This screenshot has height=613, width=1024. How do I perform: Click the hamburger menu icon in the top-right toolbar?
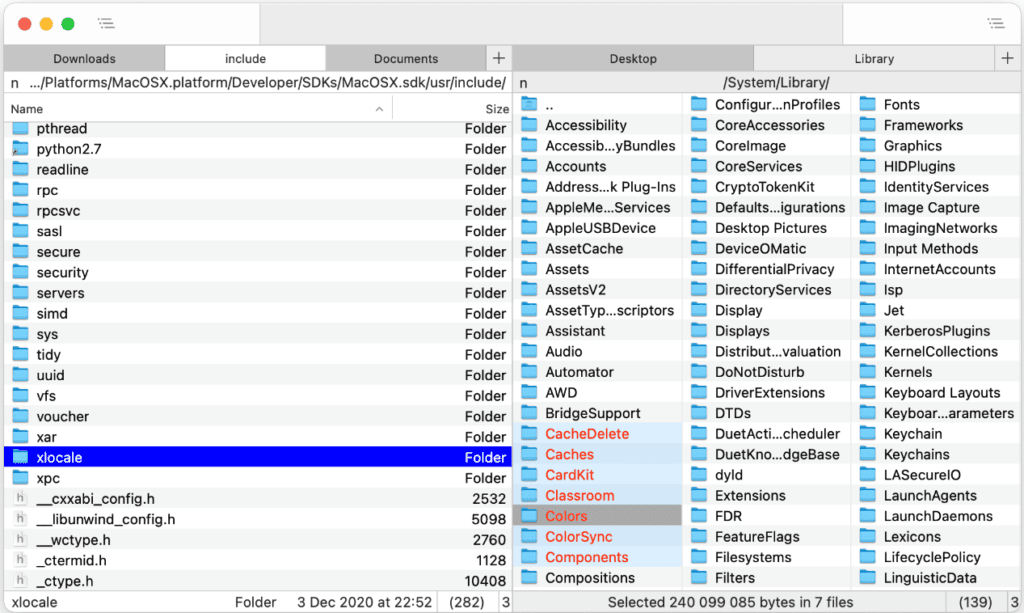point(996,23)
